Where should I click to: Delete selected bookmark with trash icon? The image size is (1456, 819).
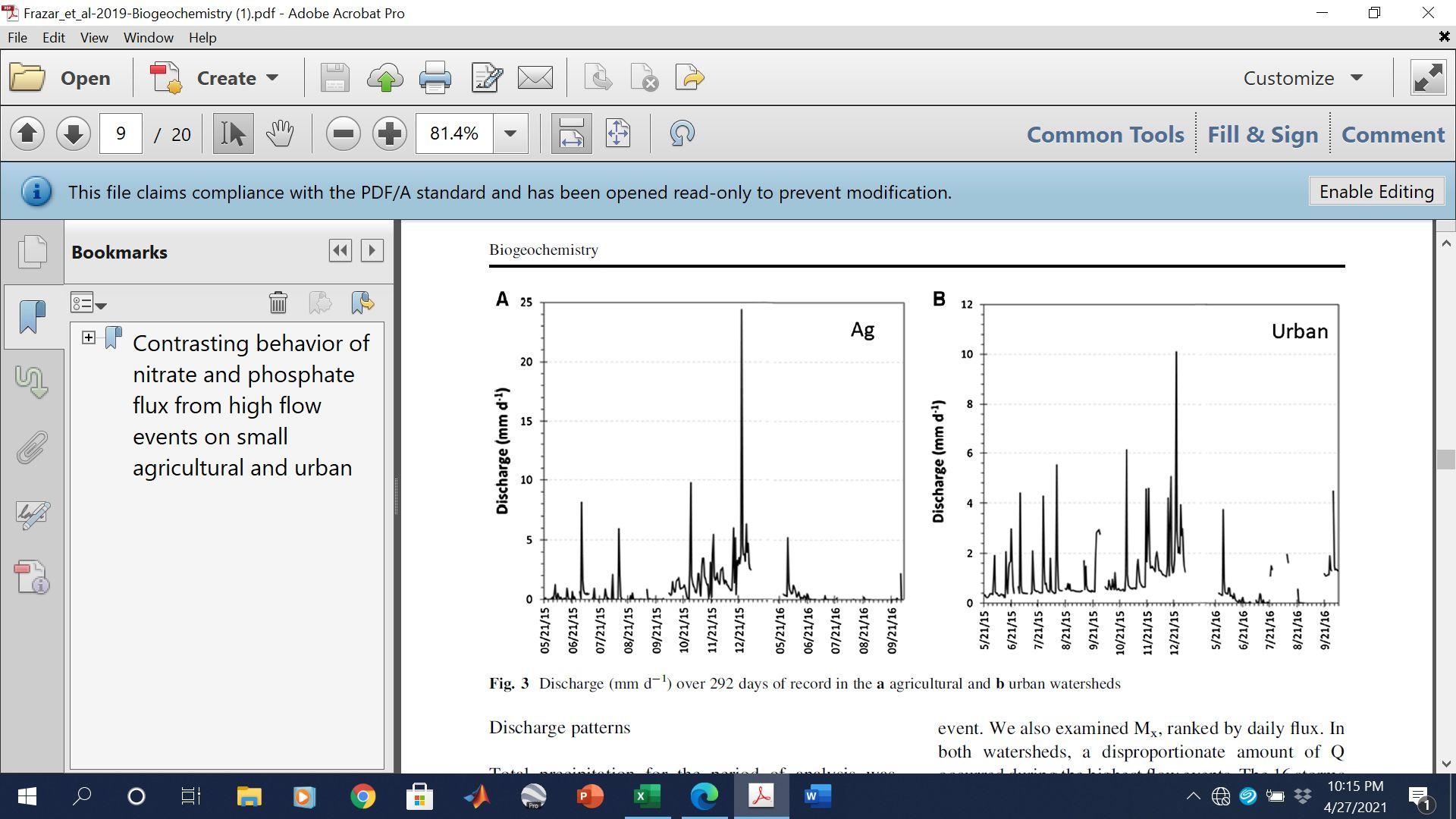(x=278, y=303)
